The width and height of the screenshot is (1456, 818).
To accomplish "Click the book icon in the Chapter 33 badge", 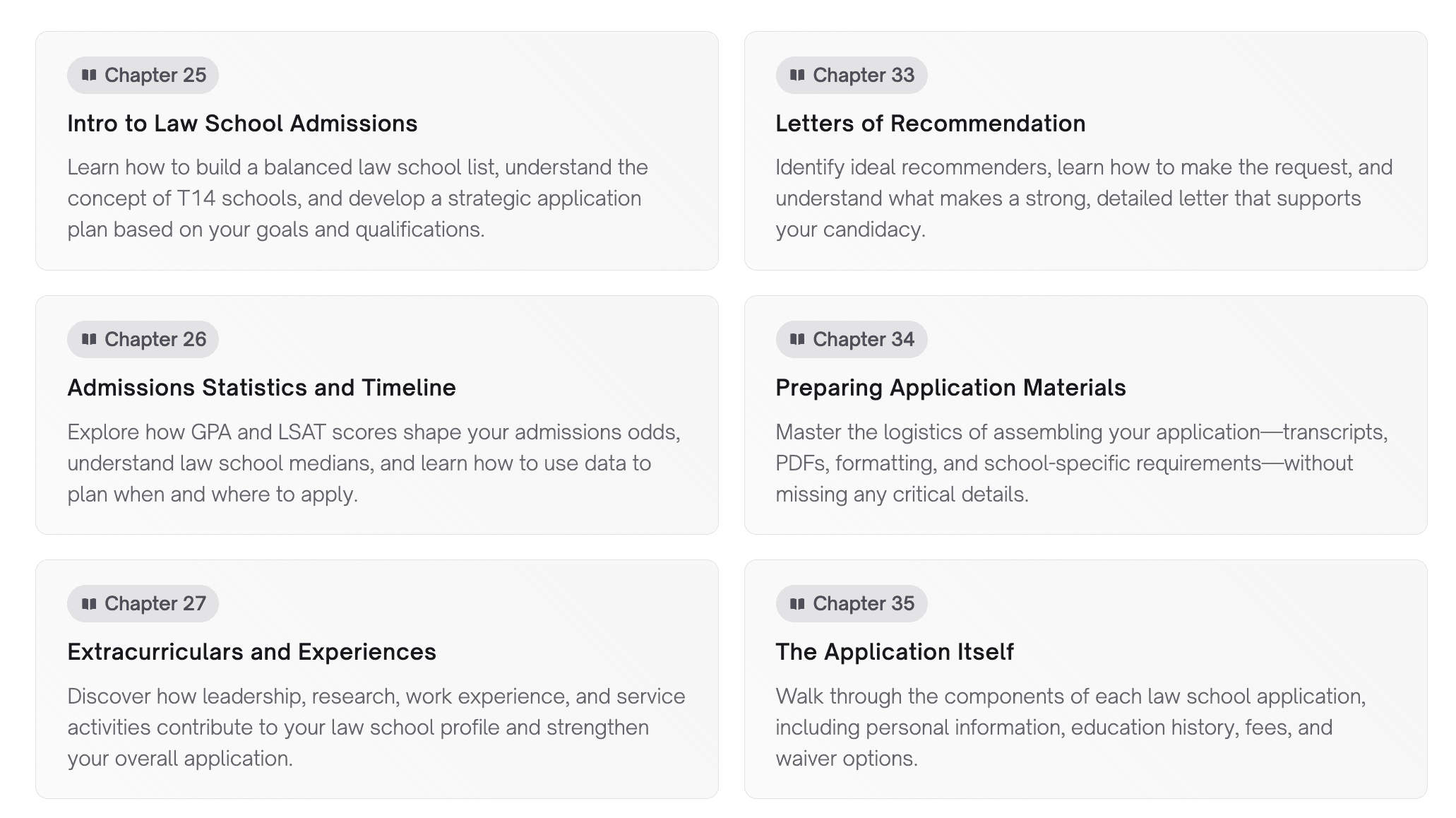I will (799, 75).
